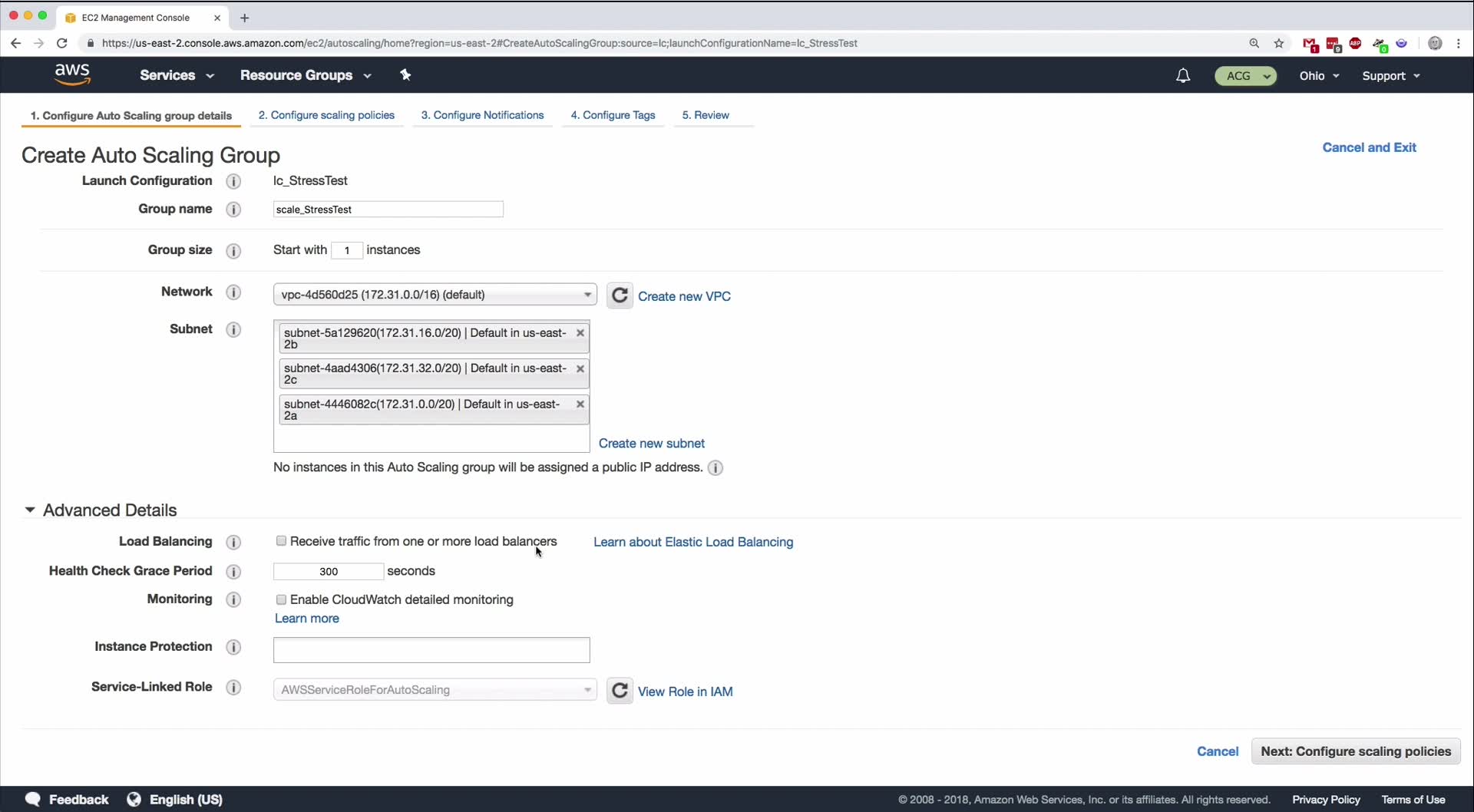Click the pin shortcut icon in navbar

pos(405,74)
